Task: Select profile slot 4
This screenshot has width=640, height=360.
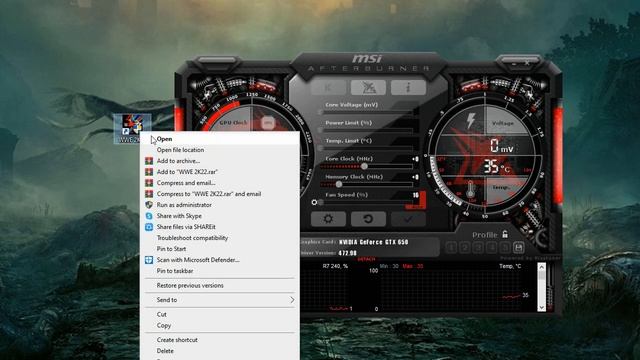Action: (492, 247)
